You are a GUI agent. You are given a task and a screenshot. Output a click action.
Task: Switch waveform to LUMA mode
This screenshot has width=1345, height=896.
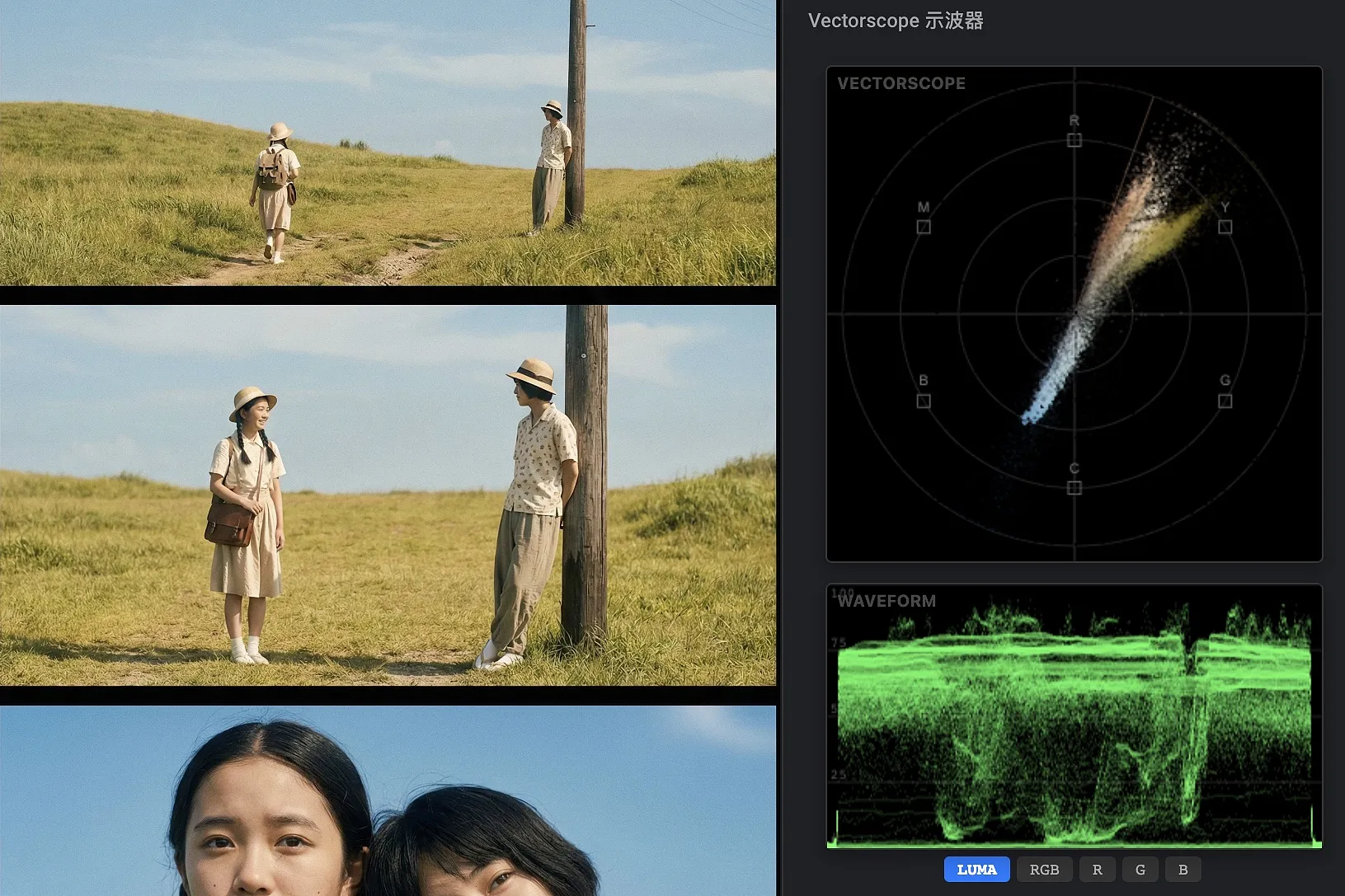click(976, 870)
